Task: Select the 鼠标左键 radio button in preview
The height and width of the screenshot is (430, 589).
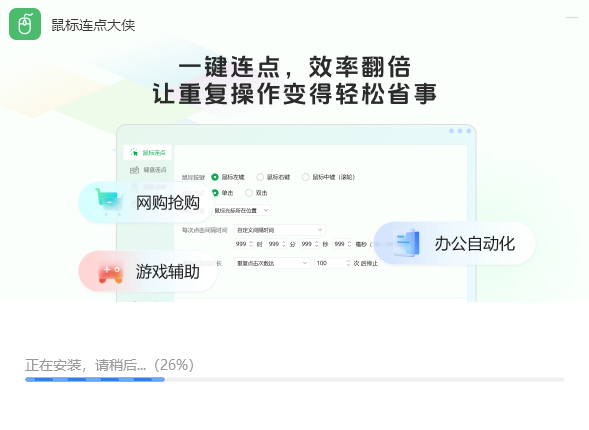Action: [x=215, y=177]
